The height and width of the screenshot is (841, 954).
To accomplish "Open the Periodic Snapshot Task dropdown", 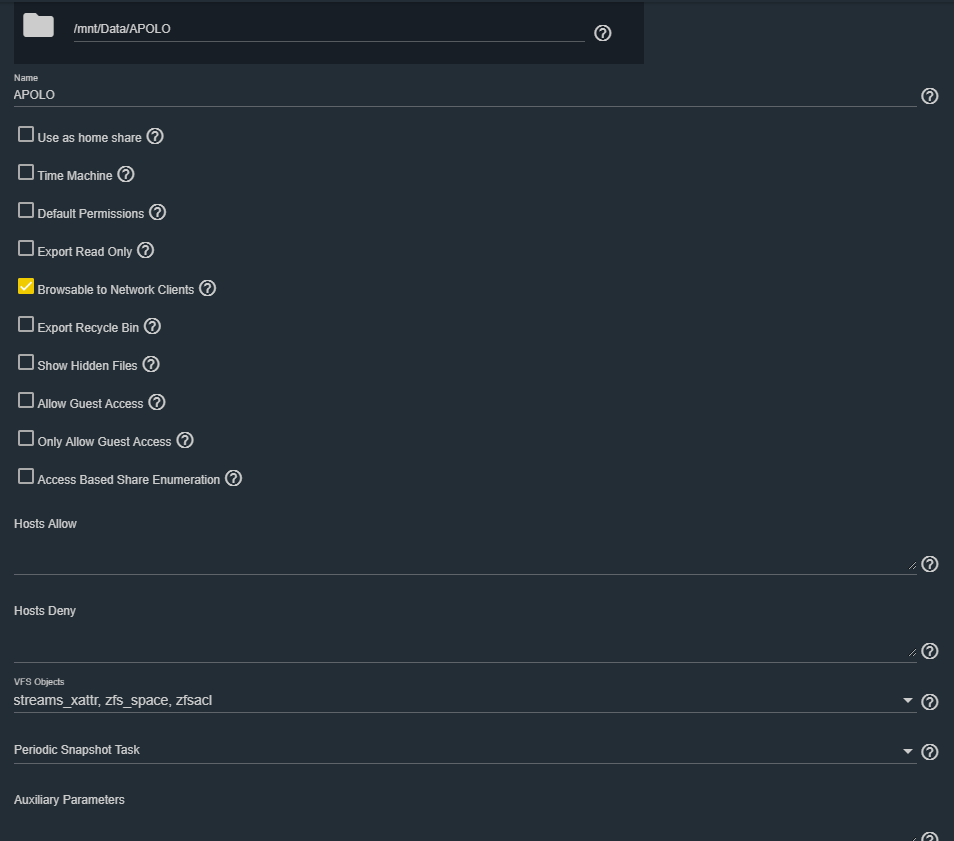I will (x=465, y=750).
